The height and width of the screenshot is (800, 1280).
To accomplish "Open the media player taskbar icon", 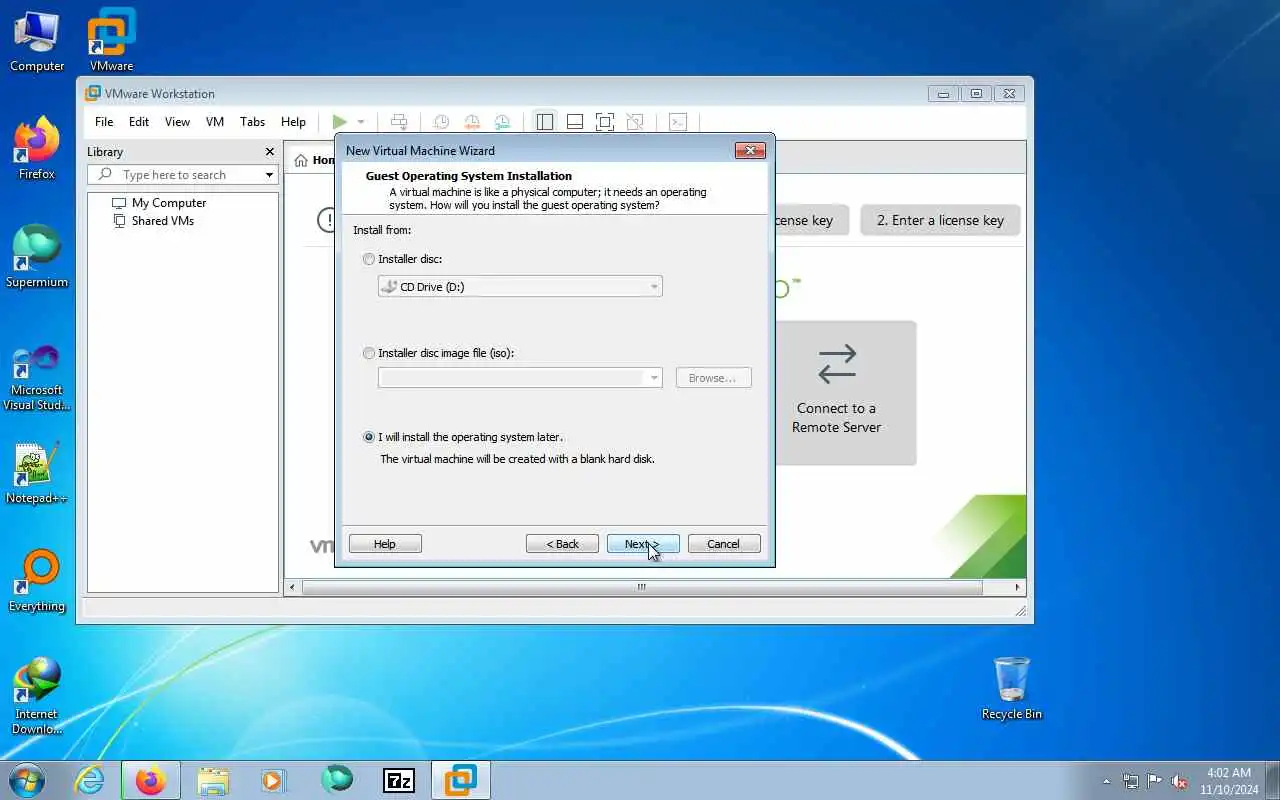I will pos(273,780).
